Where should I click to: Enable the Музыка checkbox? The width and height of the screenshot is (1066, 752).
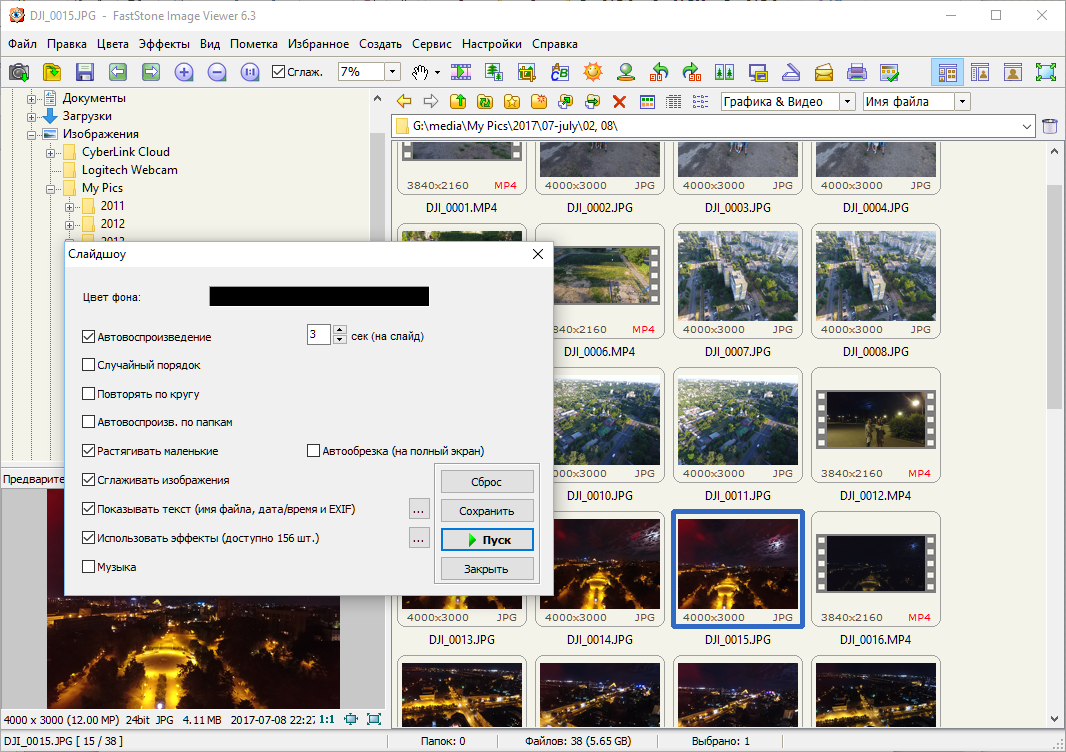pos(88,566)
